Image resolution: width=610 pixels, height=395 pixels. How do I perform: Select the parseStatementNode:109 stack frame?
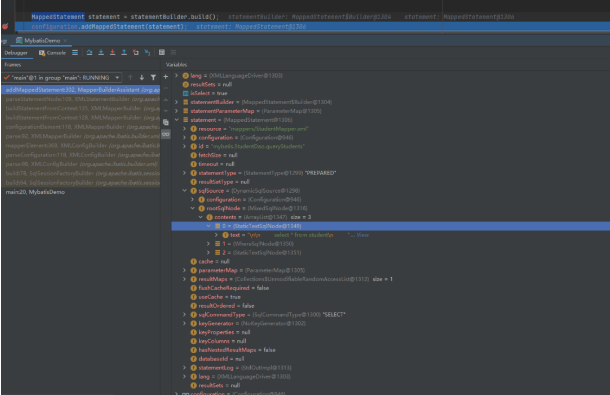click(81, 99)
